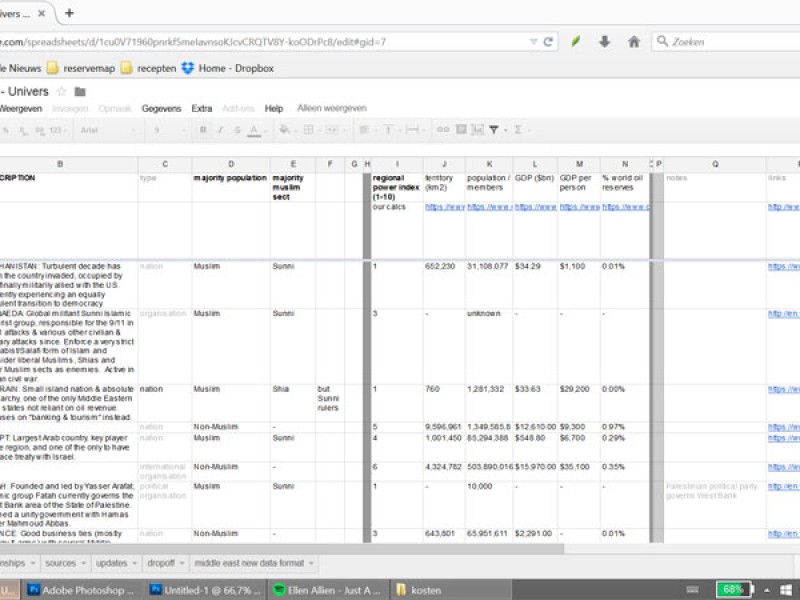Toggle bold formatting in the toolbar
Image resolution: width=800 pixels, height=600 pixels.
point(203,130)
